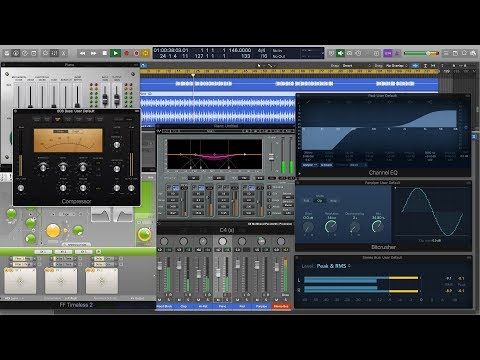Select the red Stereo Out channel label
The width and height of the screenshot is (480, 360).
(281, 306)
